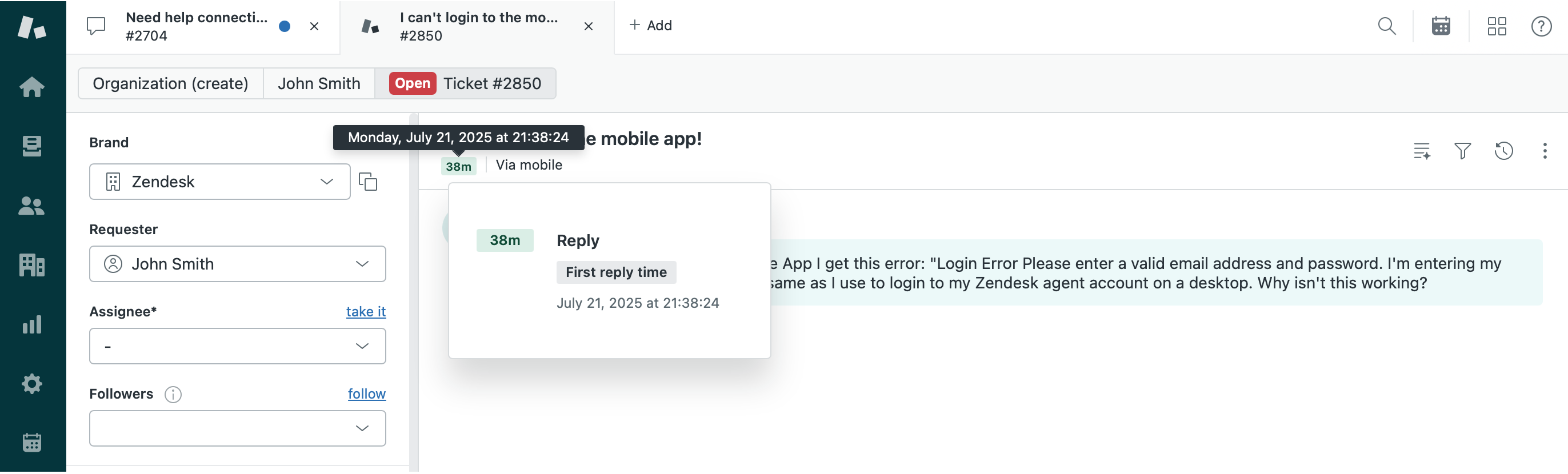Close the #2850 ticket tab

click(x=588, y=26)
